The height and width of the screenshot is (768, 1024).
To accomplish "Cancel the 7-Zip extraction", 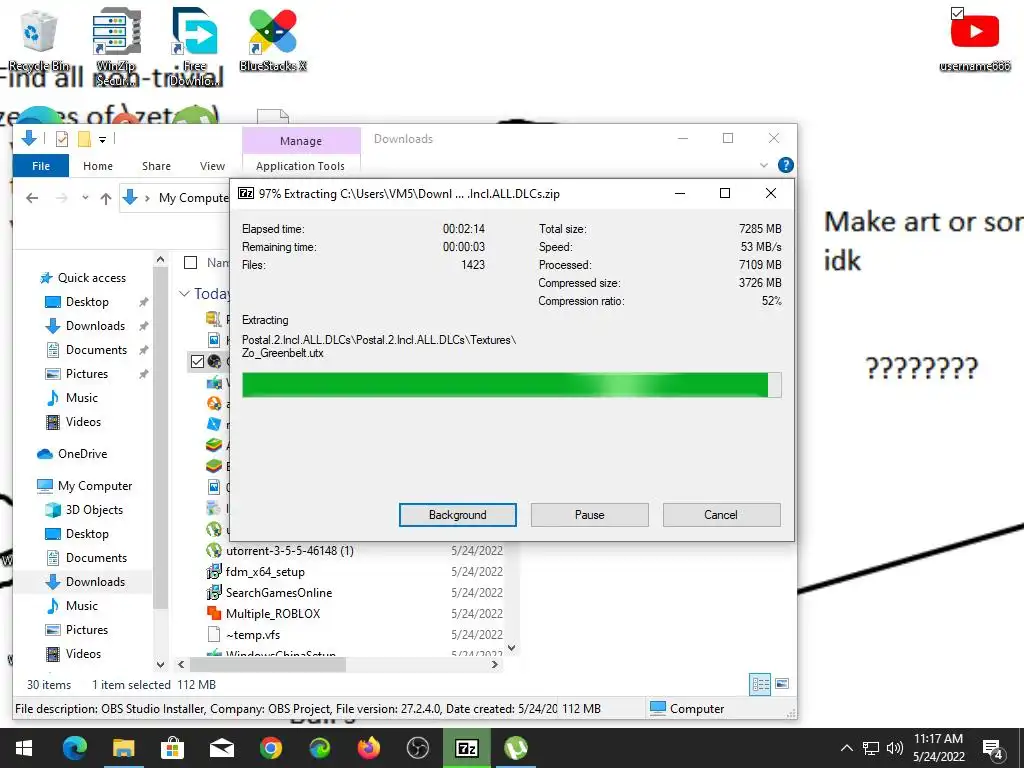I will click(x=721, y=515).
